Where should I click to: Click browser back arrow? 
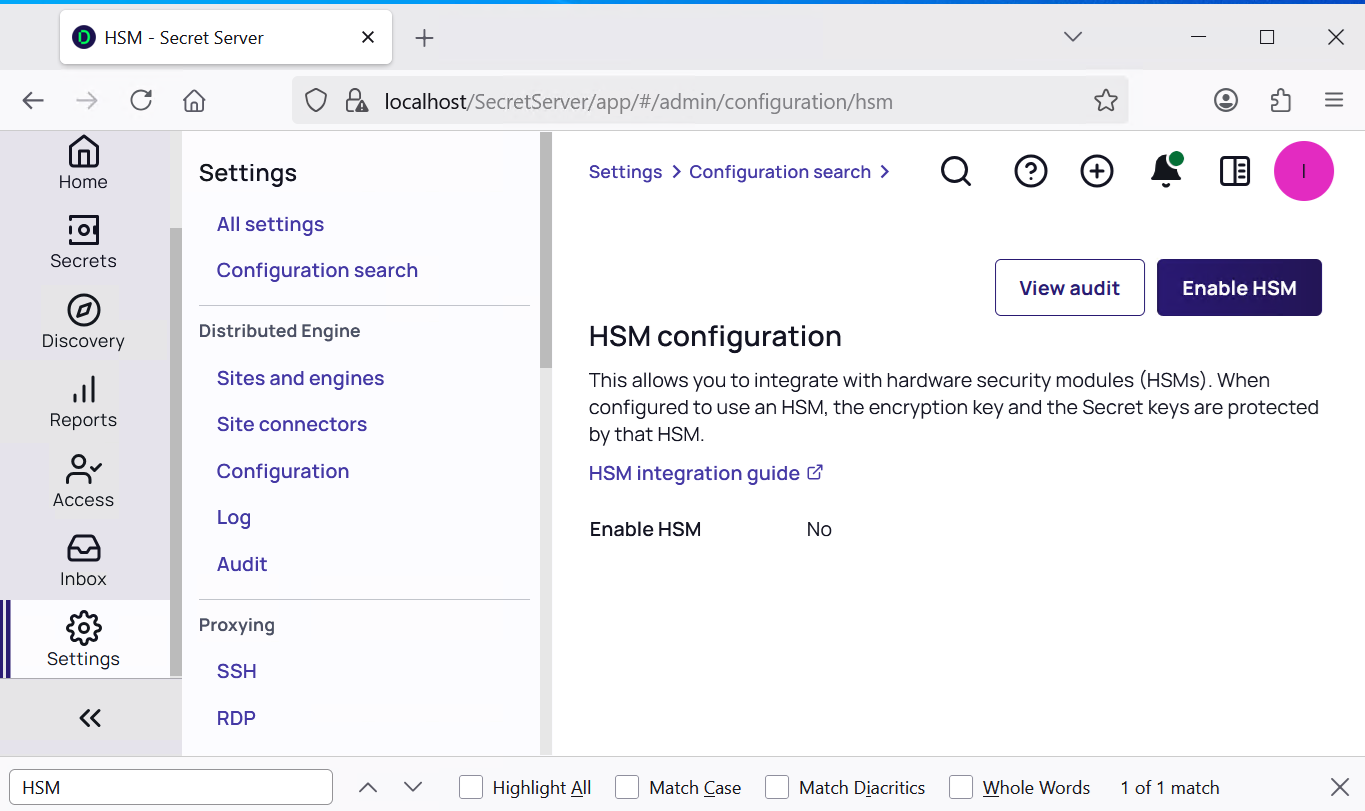point(33,101)
